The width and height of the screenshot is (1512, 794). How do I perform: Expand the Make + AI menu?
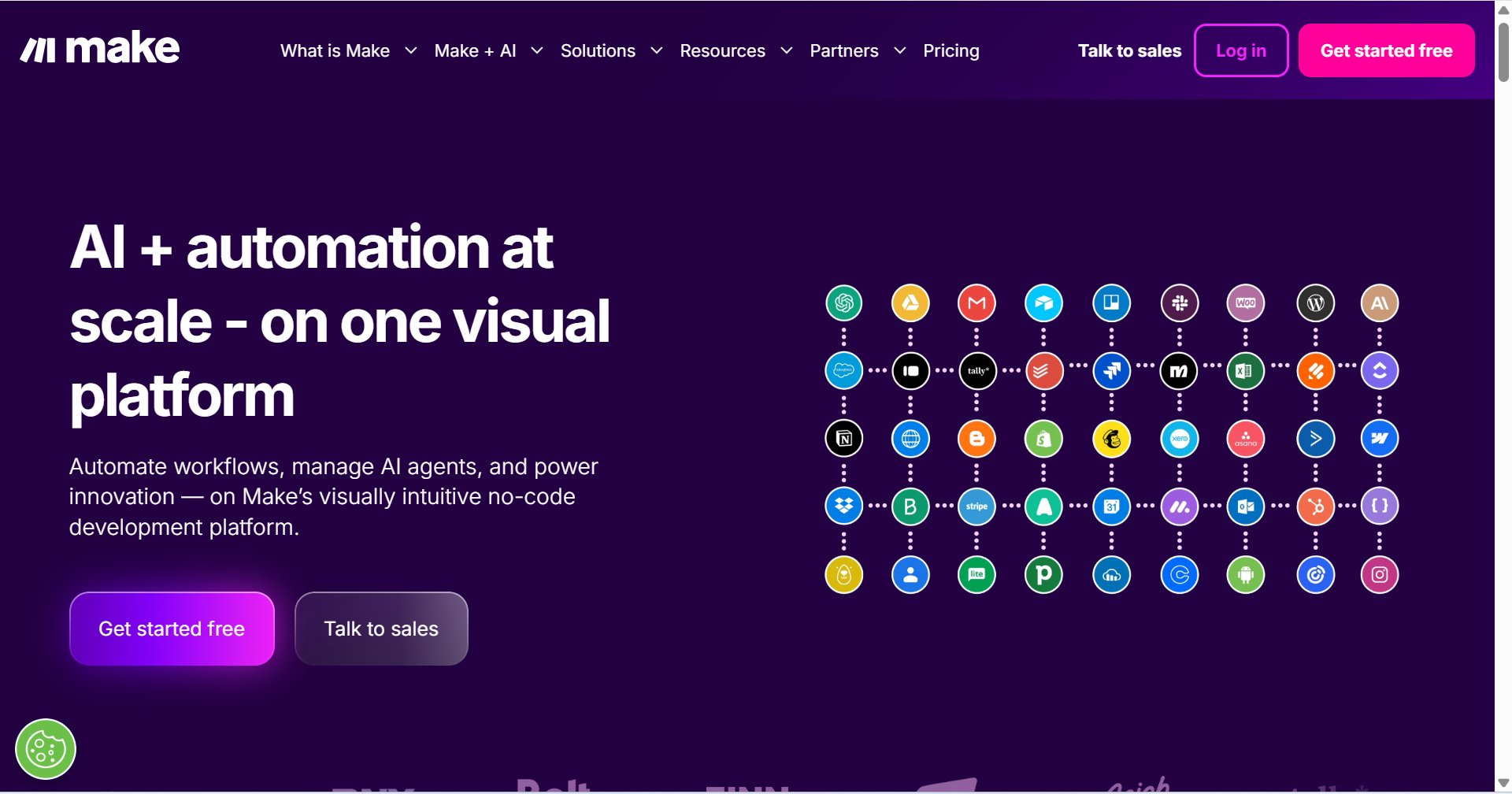(488, 51)
